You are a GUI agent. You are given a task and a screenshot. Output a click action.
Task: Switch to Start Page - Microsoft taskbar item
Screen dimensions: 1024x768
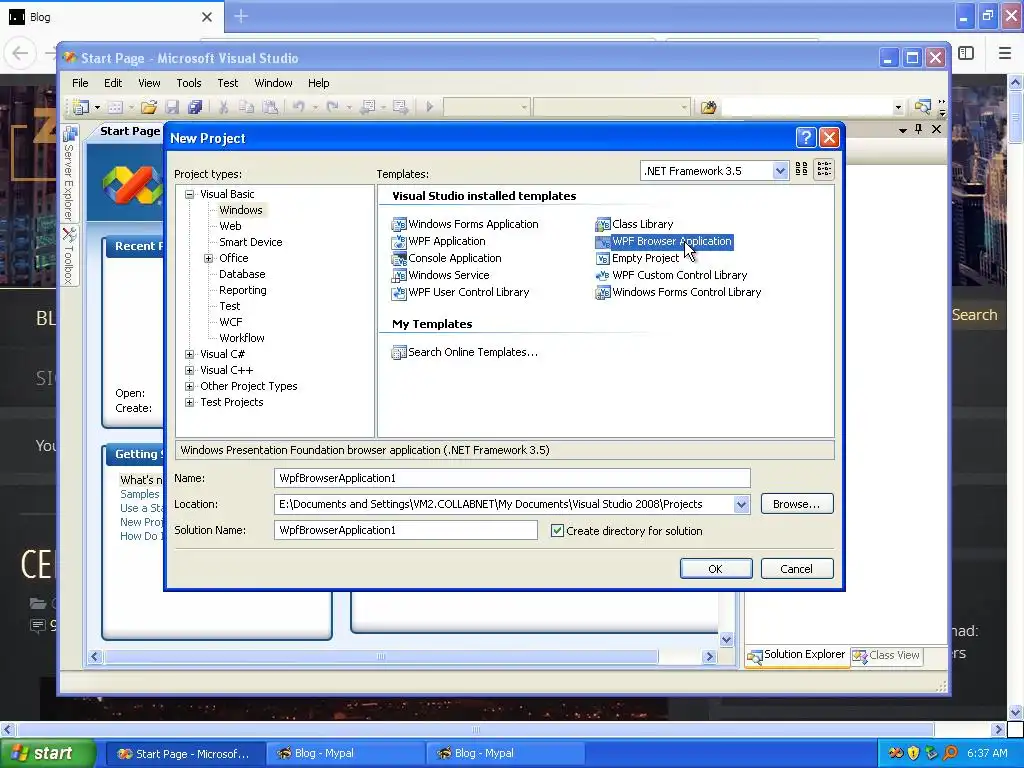click(184, 754)
